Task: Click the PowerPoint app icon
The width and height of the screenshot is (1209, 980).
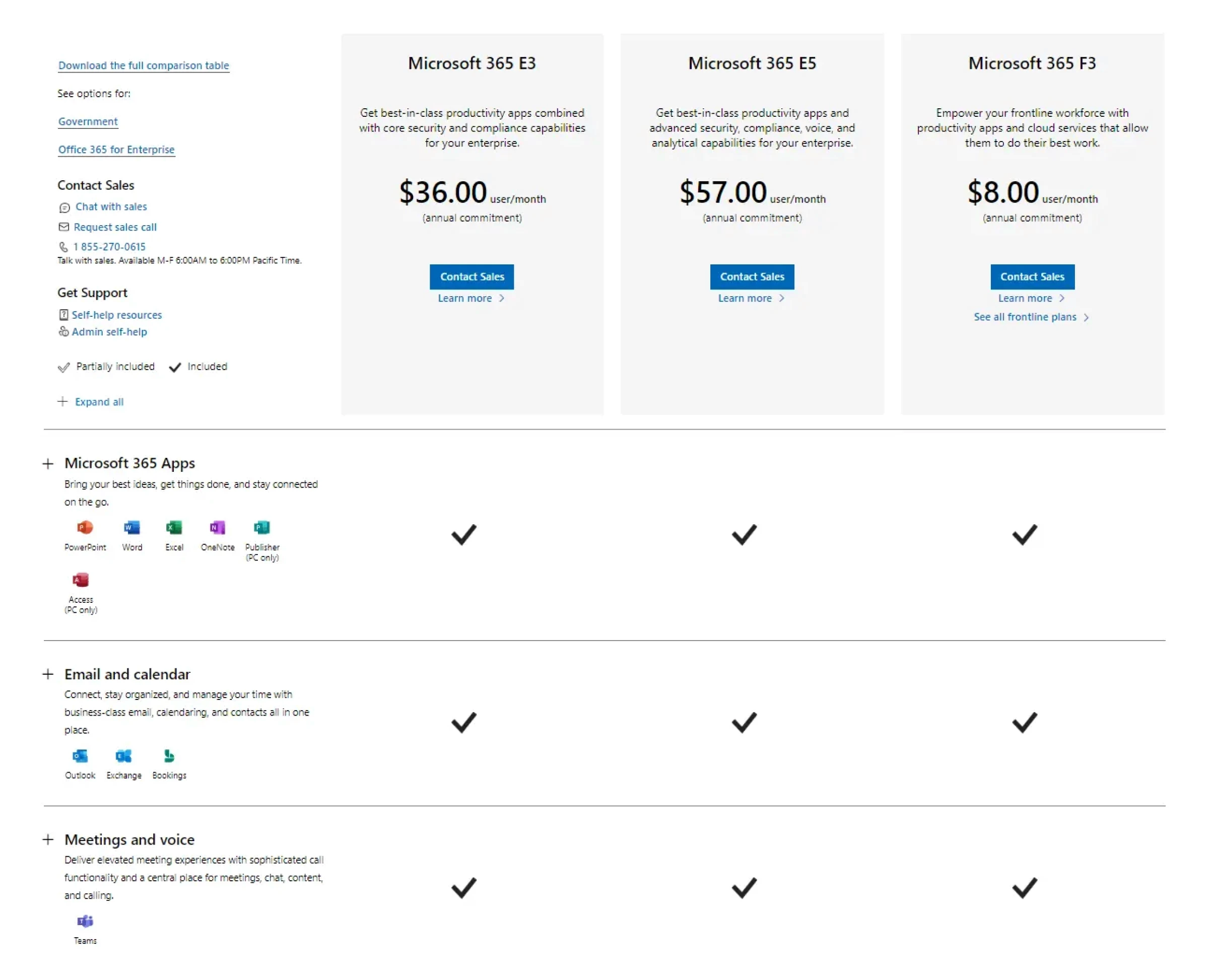Action: click(x=85, y=527)
